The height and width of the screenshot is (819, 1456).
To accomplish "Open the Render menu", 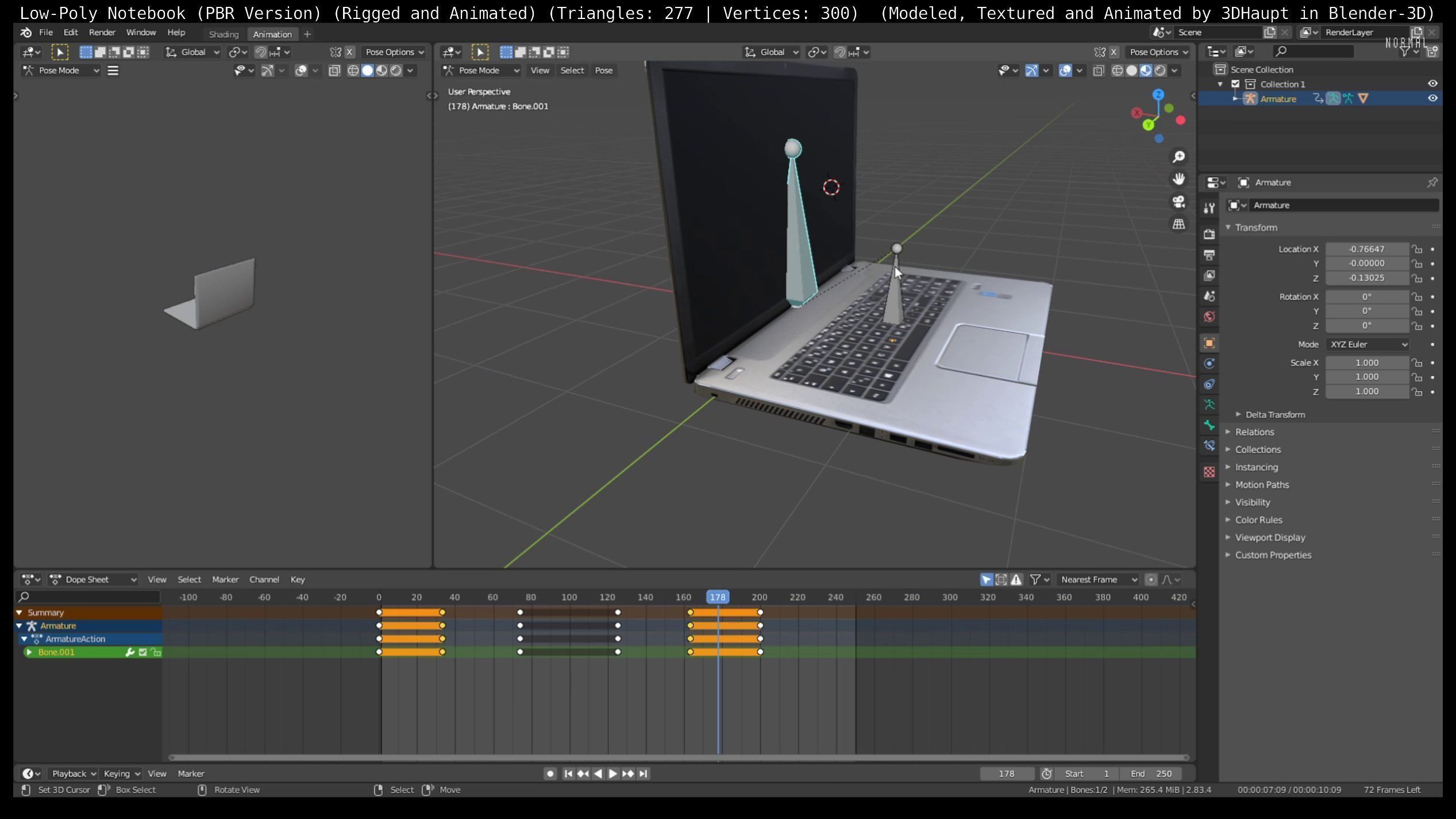I will click(x=102, y=33).
